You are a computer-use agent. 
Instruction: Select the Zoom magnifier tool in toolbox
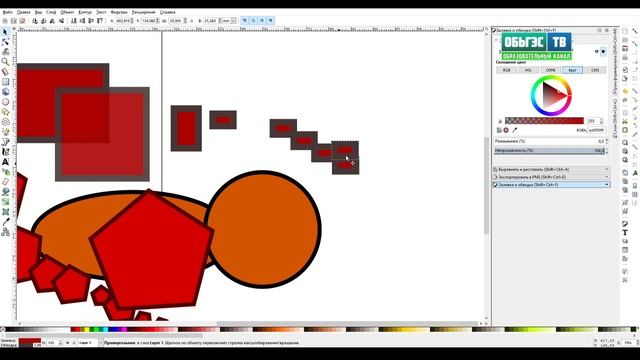click(x=5, y=62)
